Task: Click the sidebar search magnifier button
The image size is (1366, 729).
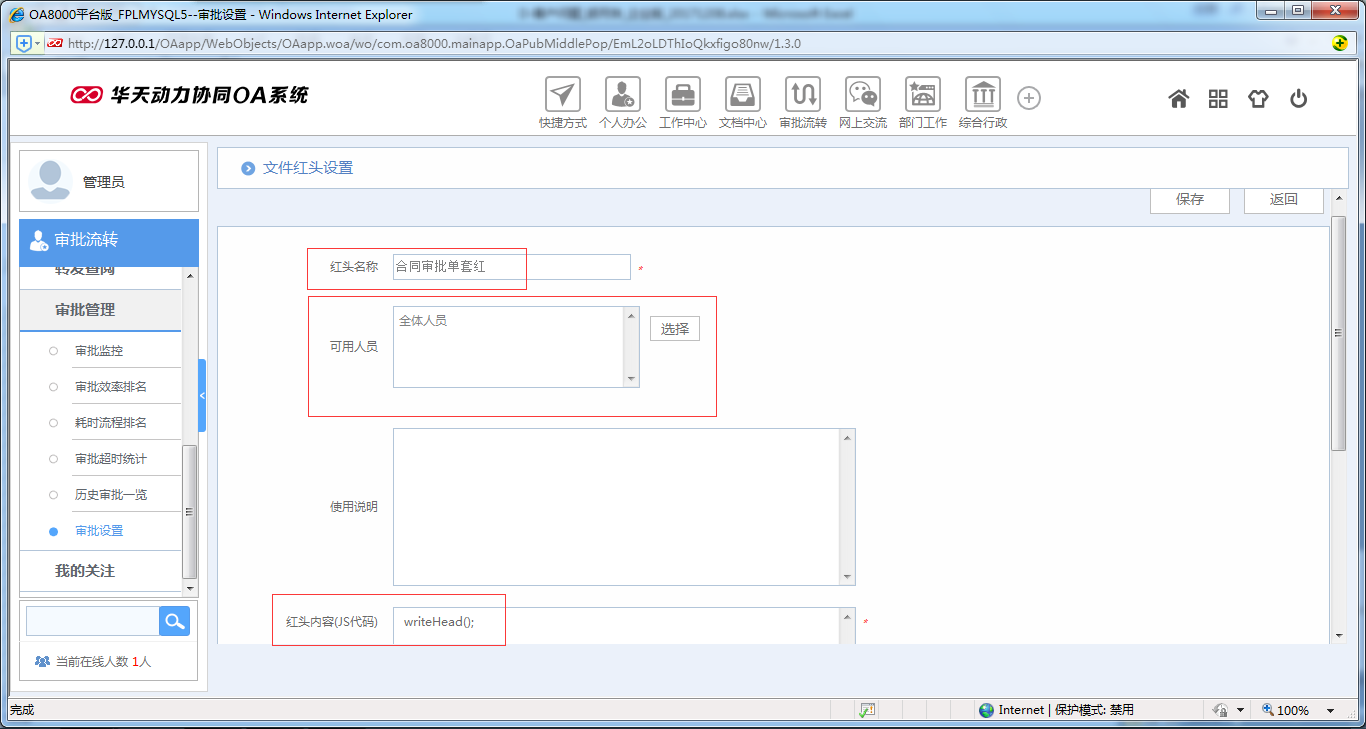Action: pyautogui.click(x=175, y=621)
